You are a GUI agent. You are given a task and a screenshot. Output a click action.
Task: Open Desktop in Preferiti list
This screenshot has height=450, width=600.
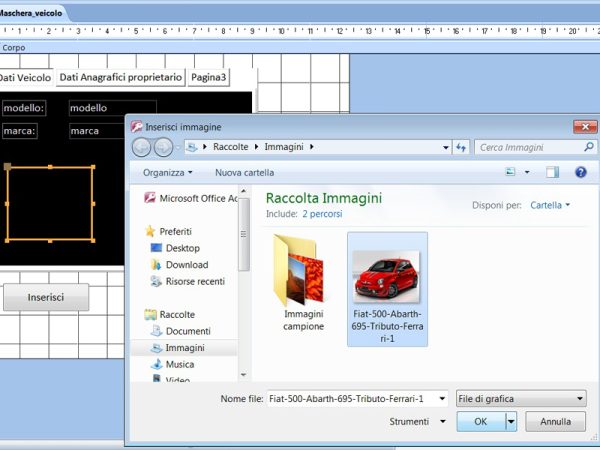(182, 248)
